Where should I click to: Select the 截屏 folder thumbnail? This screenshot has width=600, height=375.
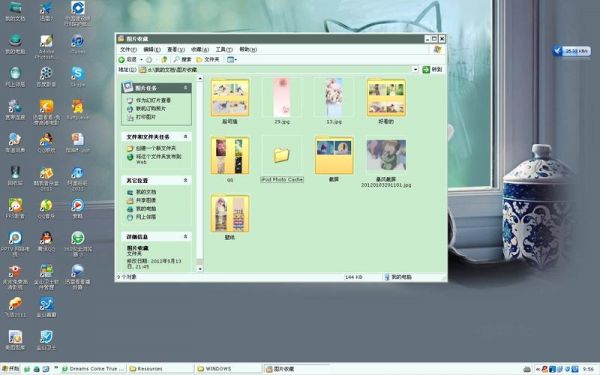[334, 156]
